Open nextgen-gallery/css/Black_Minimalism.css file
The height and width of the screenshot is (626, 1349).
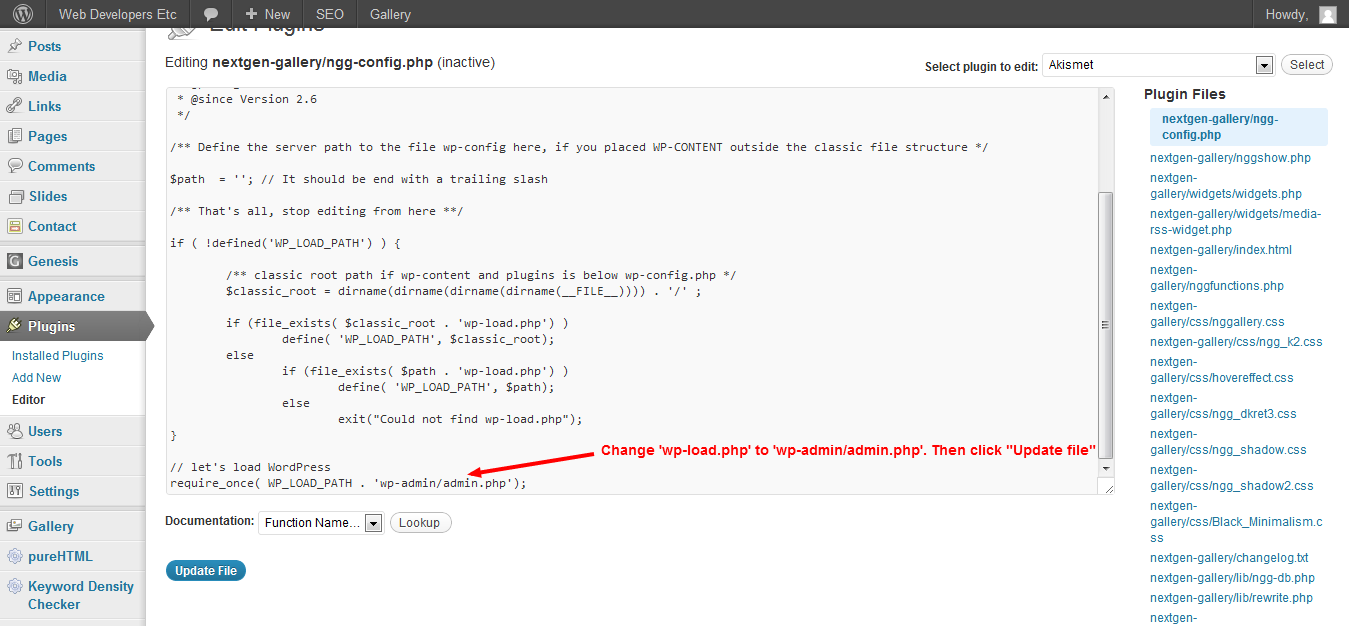(x=1235, y=521)
